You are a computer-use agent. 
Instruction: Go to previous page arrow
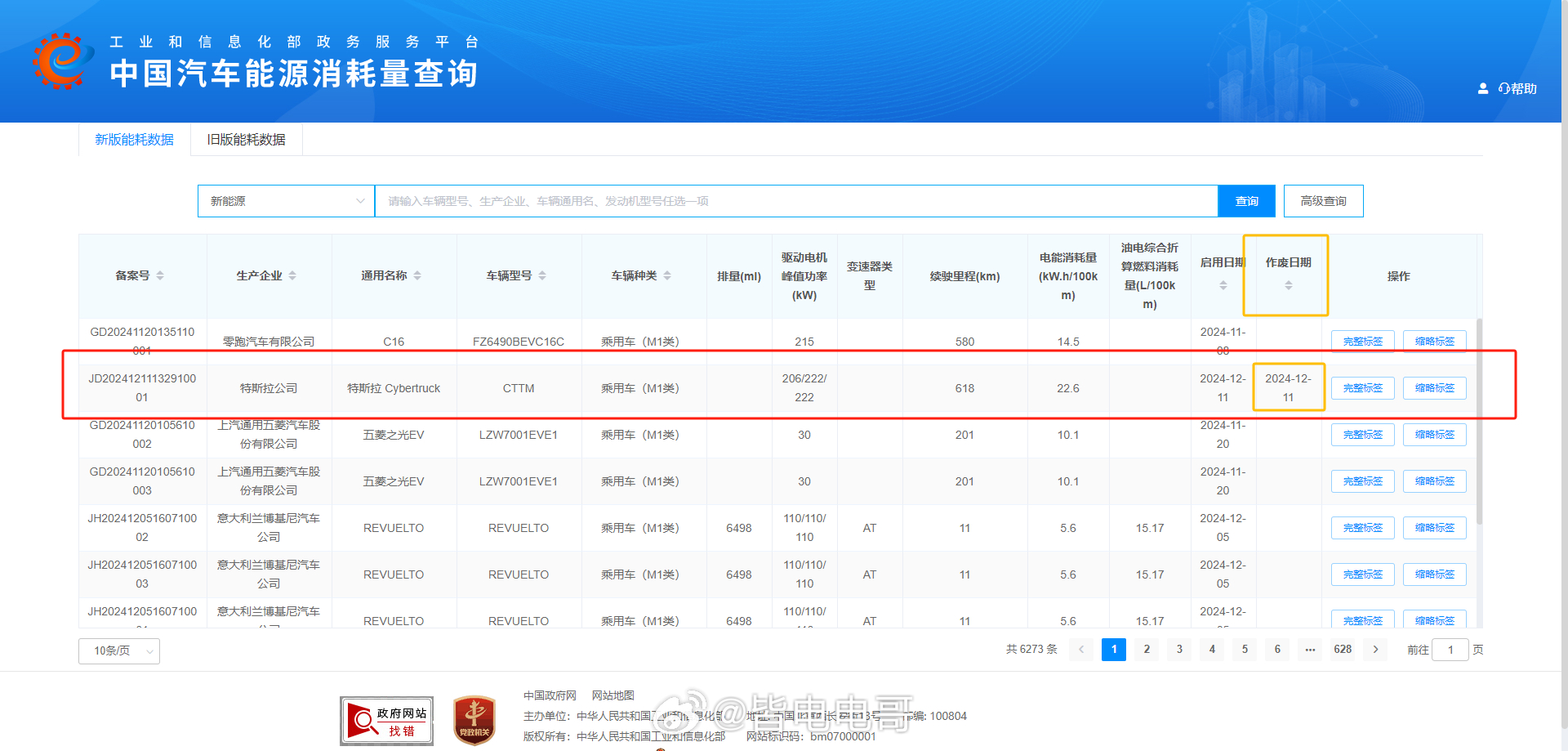point(1081,650)
